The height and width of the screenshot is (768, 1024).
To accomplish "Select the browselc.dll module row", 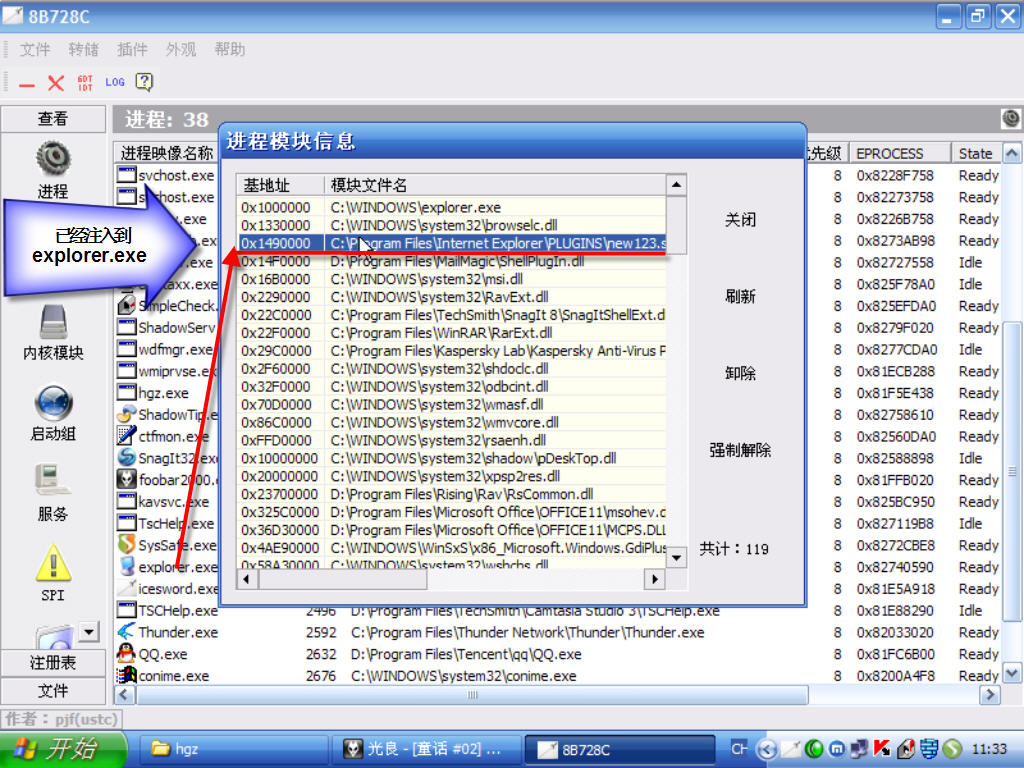I will click(x=452, y=225).
